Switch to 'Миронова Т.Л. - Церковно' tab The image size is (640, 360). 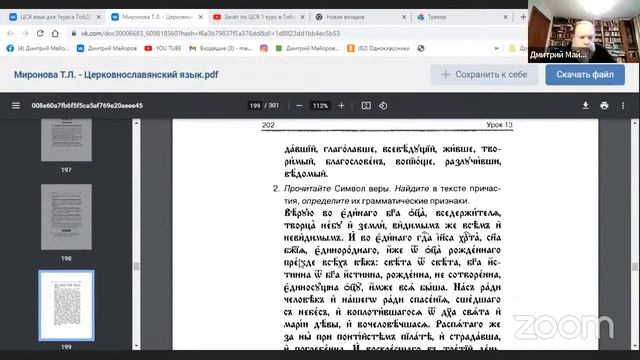pyautogui.click(x=157, y=17)
